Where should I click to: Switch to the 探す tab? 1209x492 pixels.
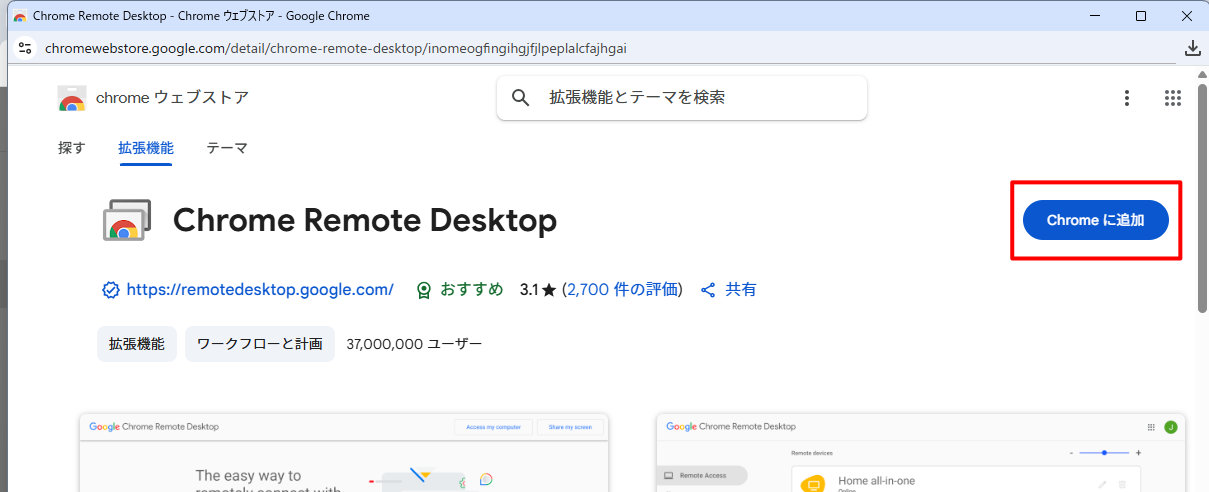[72, 148]
